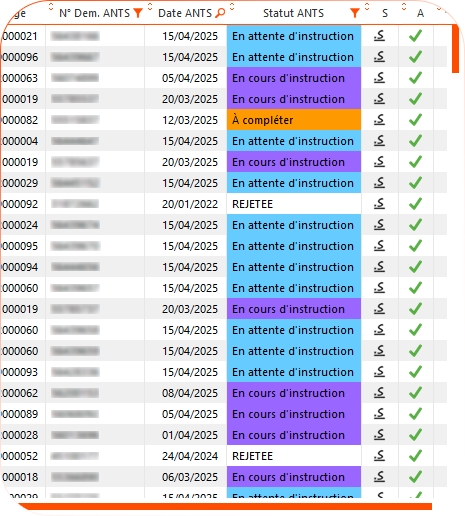Click the signature icon in row 000092
The image size is (465, 516).
(379, 204)
